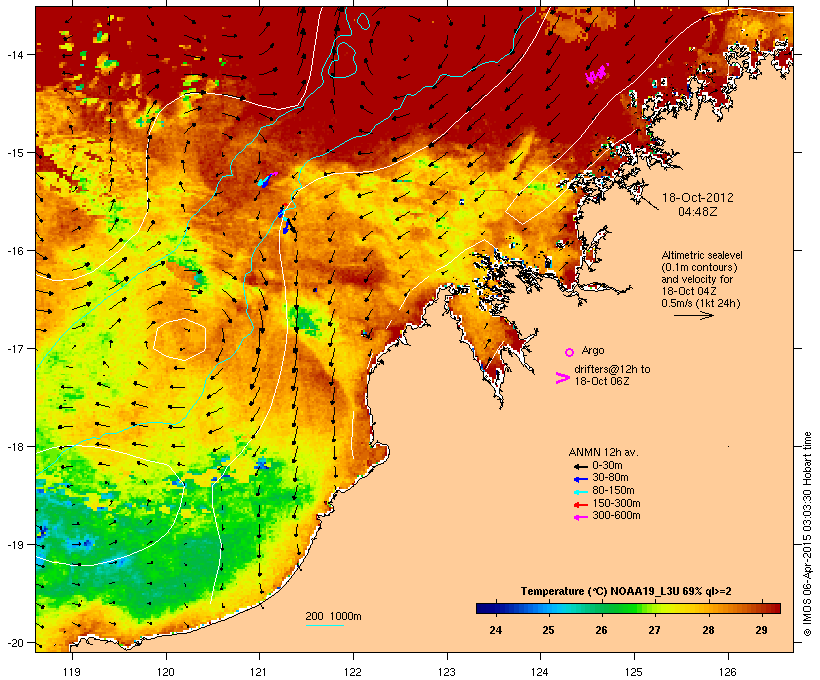Click the longitude axis label 122
Viewport: 820px width, 680px height.
(353, 672)
